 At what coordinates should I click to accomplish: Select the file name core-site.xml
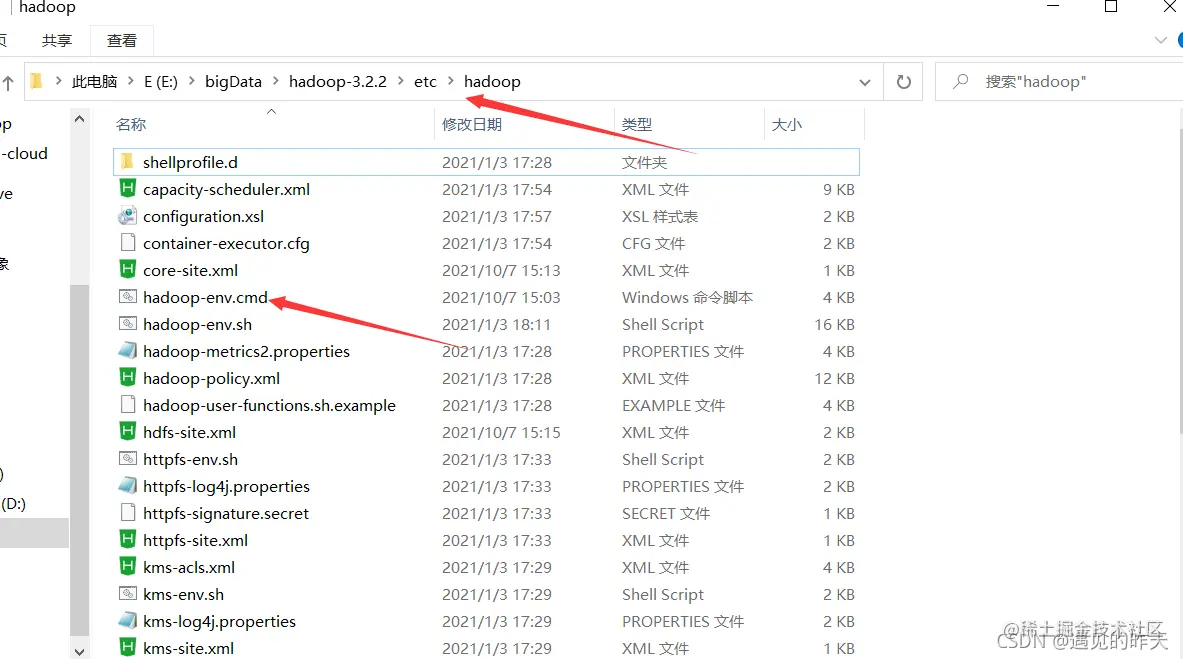pyautogui.click(x=190, y=270)
